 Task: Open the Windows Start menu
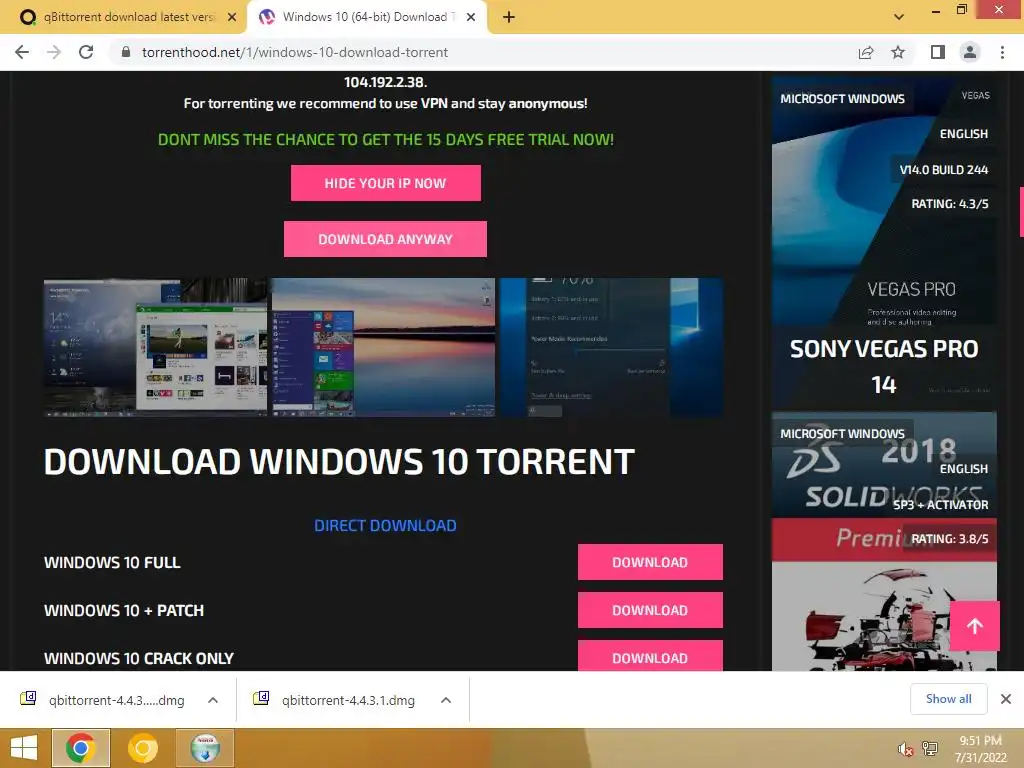[24, 748]
